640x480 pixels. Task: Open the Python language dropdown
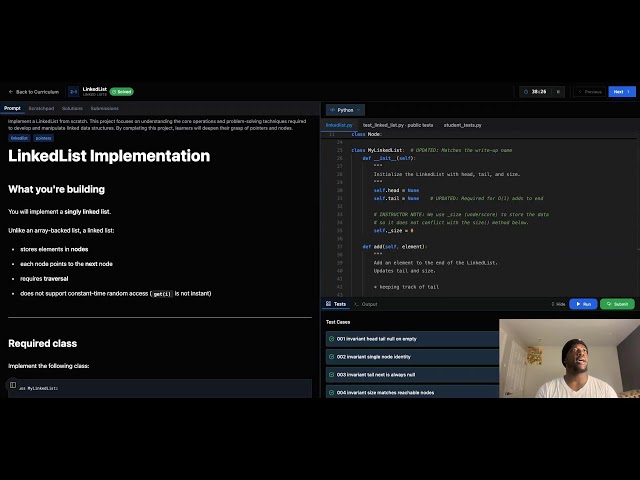(x=345, y=110)
